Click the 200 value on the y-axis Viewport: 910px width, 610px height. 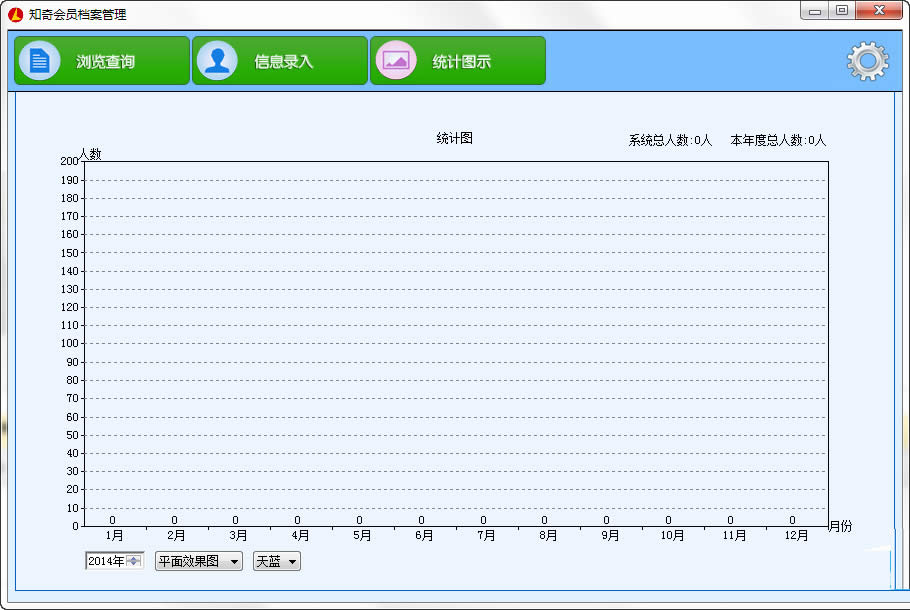(x=69, y=161)
